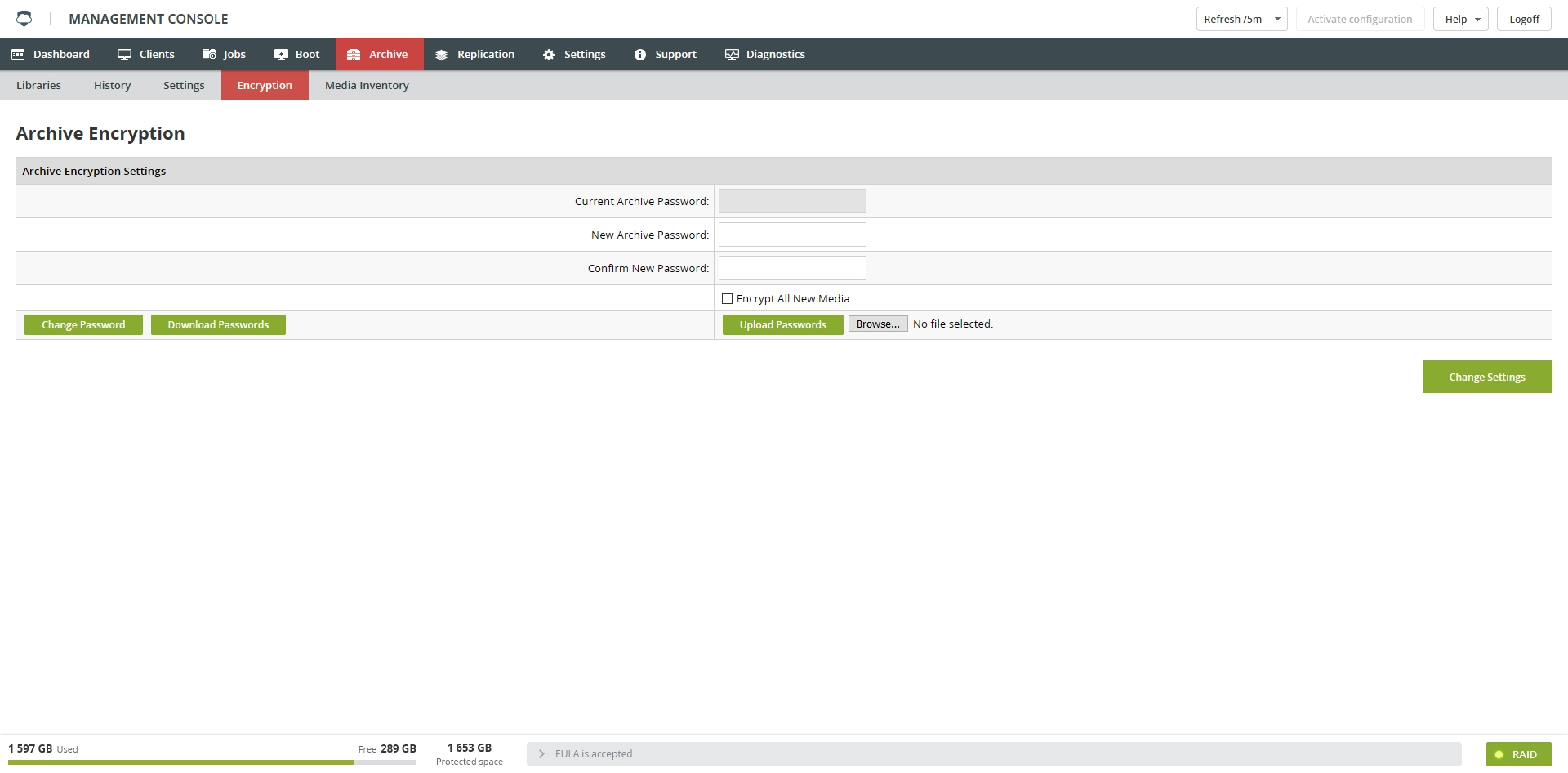Select the Encryption tab
Viewport: 1568px width, 773px height.
click(x=265, y=85)
